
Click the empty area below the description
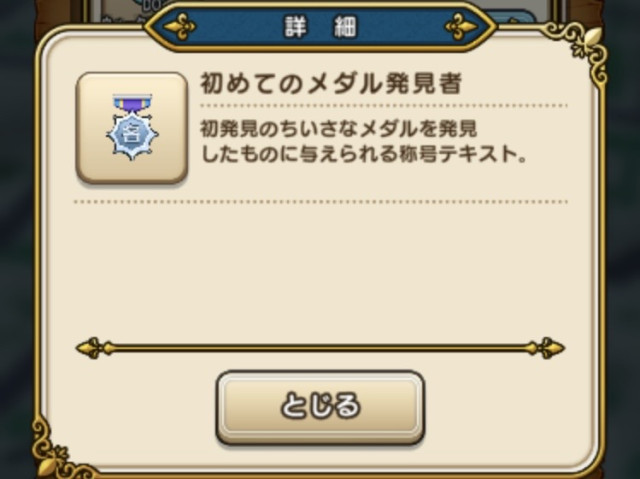tap(320, 271)
